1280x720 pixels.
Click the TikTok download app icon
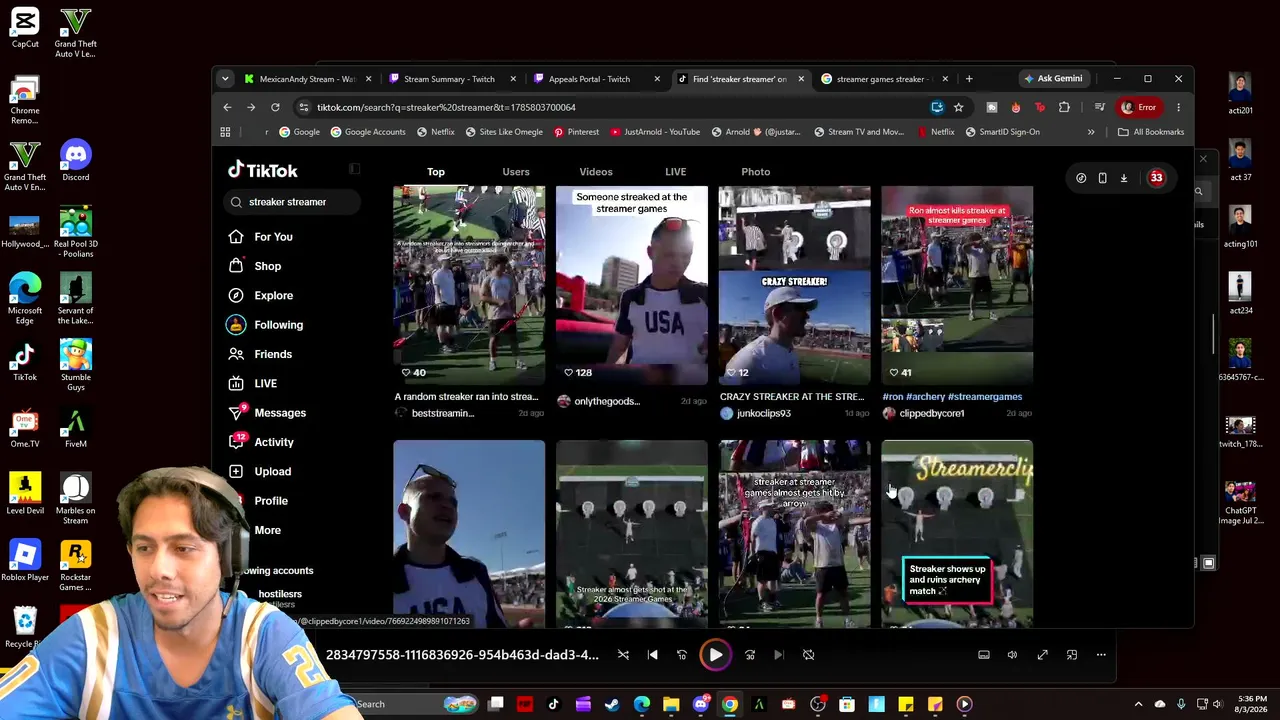tap(1123, 178)
